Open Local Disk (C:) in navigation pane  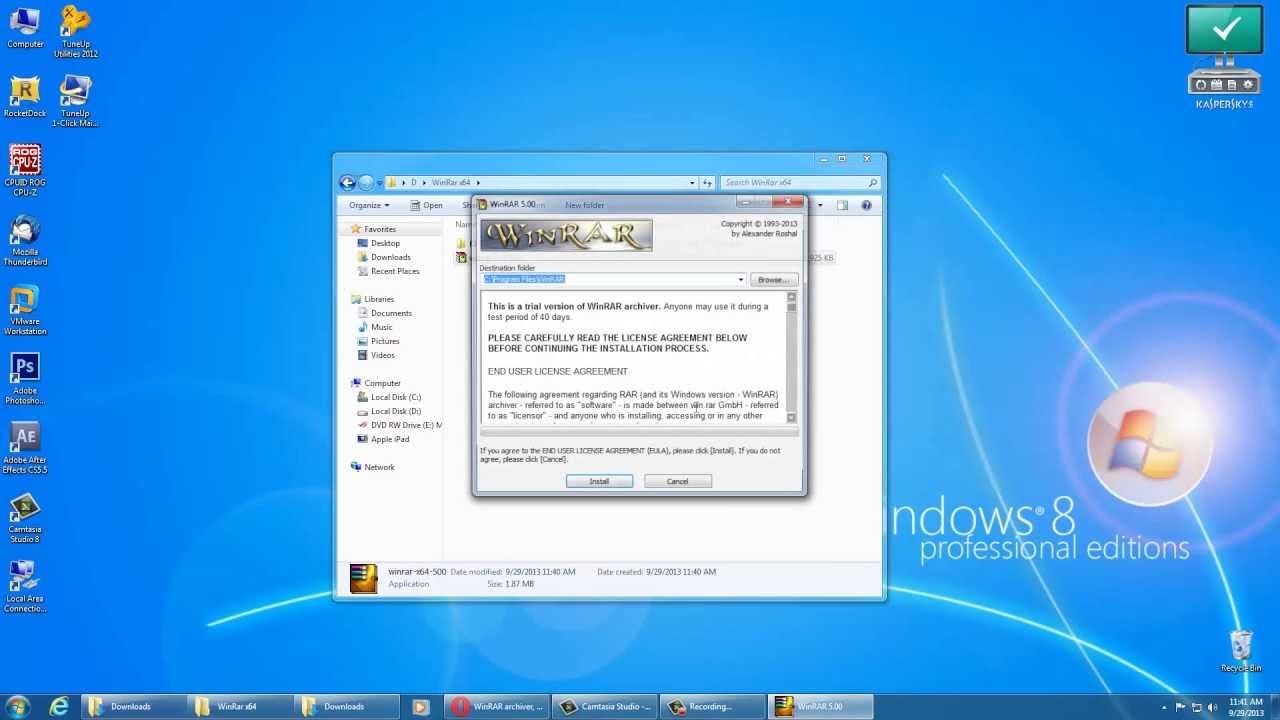pyautogui.click(x=395, y=397)
